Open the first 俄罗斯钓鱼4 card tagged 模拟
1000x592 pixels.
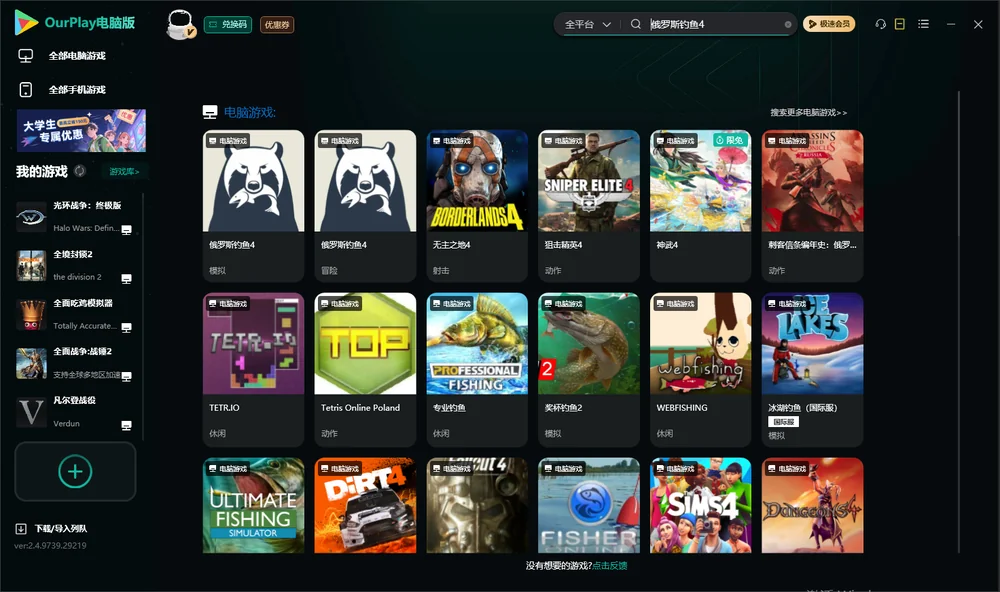(253, 206)
